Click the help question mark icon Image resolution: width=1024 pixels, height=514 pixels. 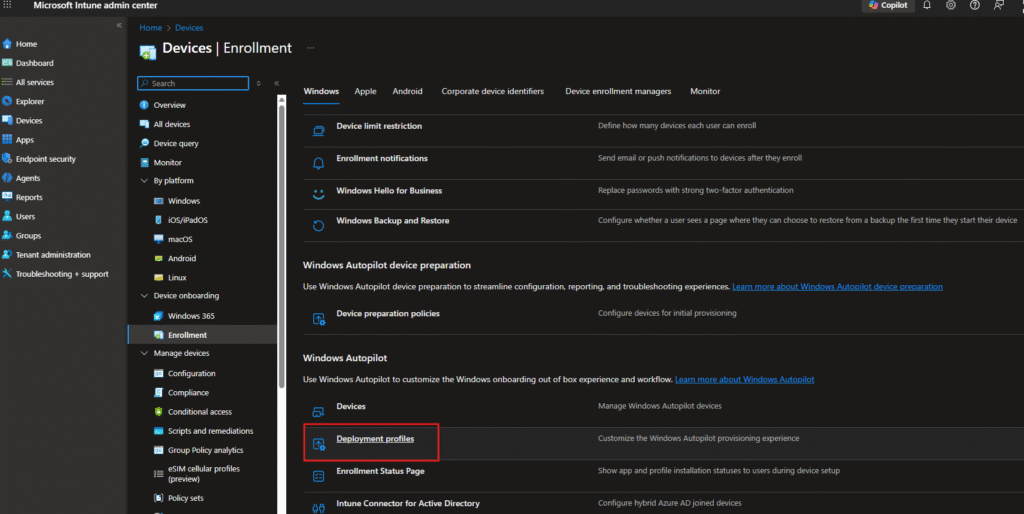point(975,5)
